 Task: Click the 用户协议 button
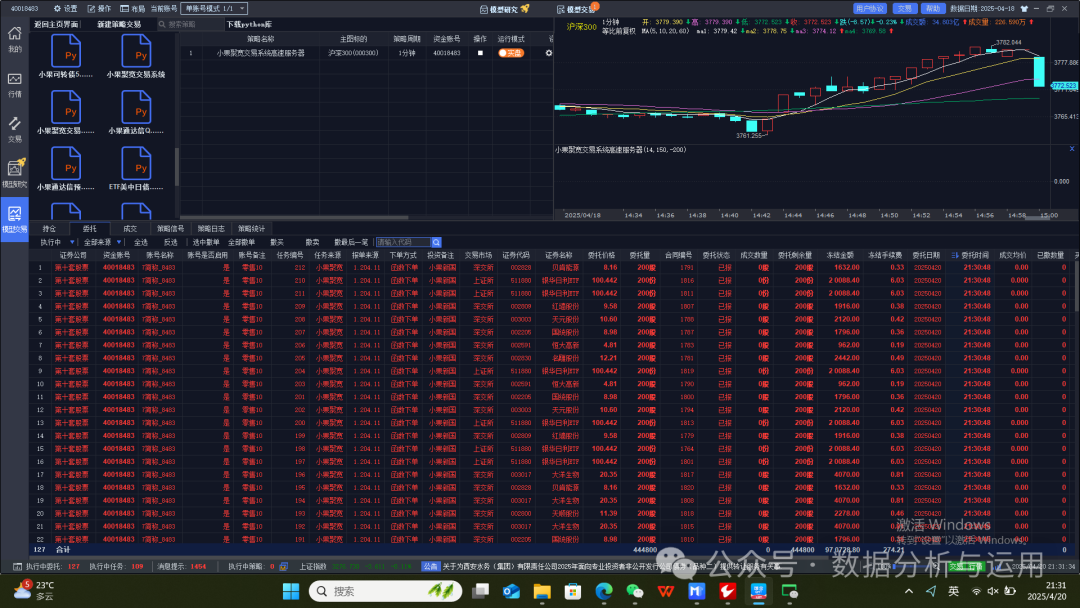click(869, 9)
